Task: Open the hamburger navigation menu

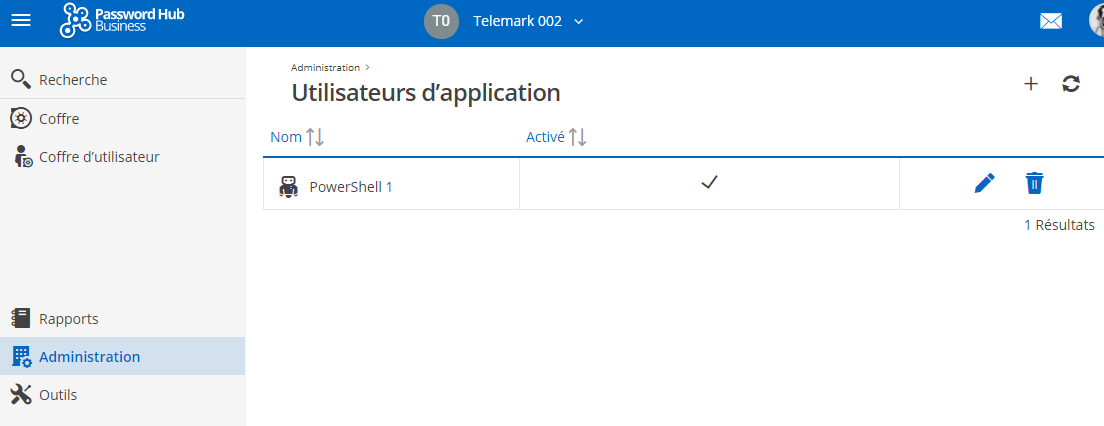Action: (20, 21)
